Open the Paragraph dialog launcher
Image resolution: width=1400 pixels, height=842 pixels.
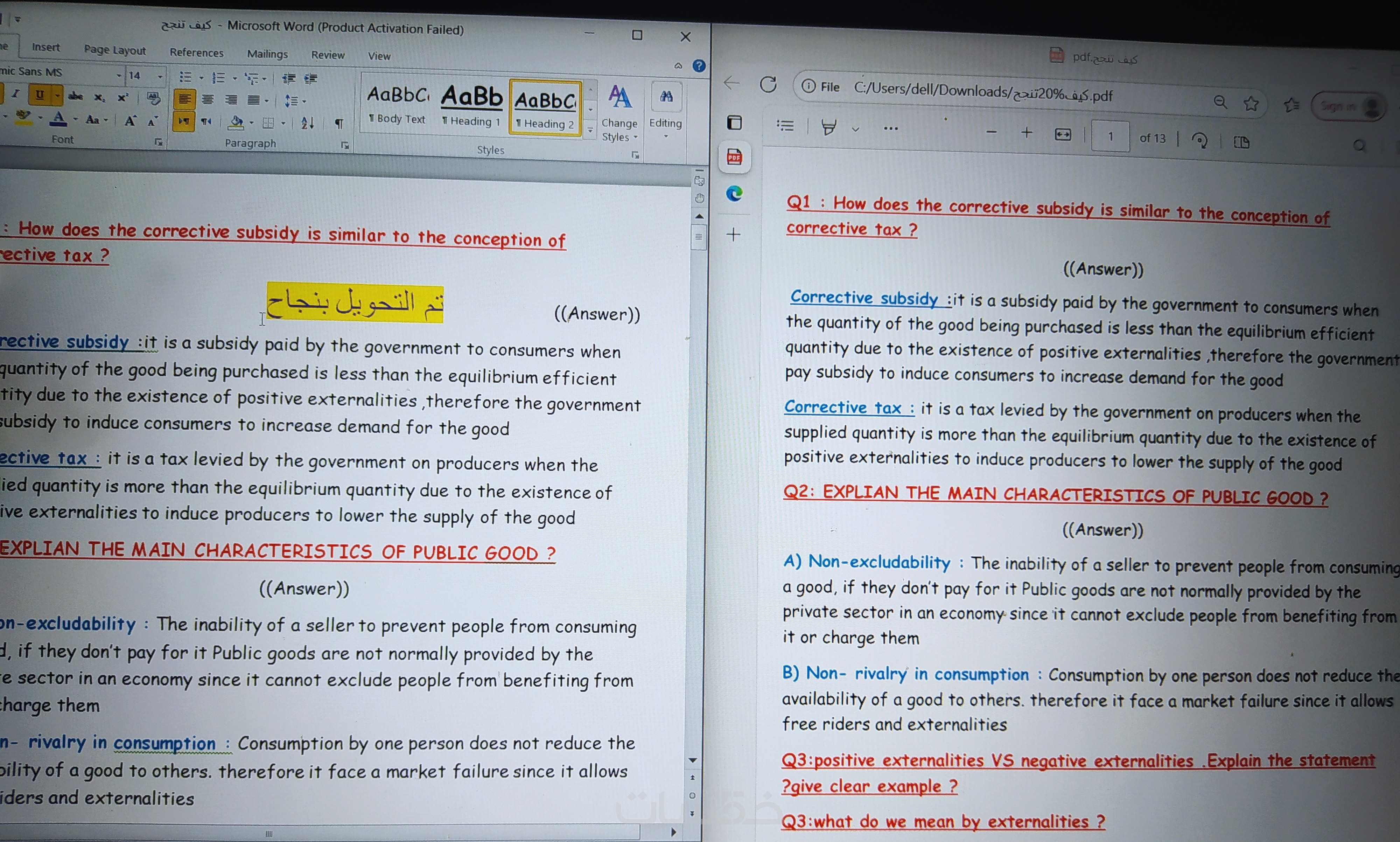[x=344, y=146]
